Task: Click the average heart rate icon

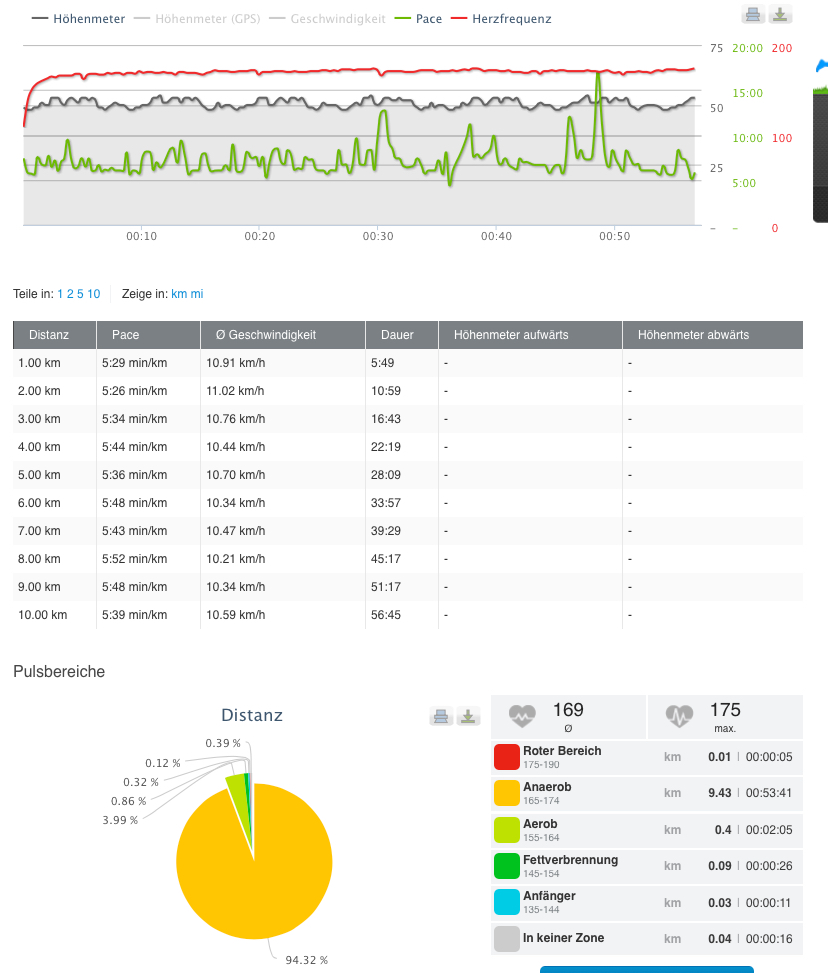Action: [522, 716]
